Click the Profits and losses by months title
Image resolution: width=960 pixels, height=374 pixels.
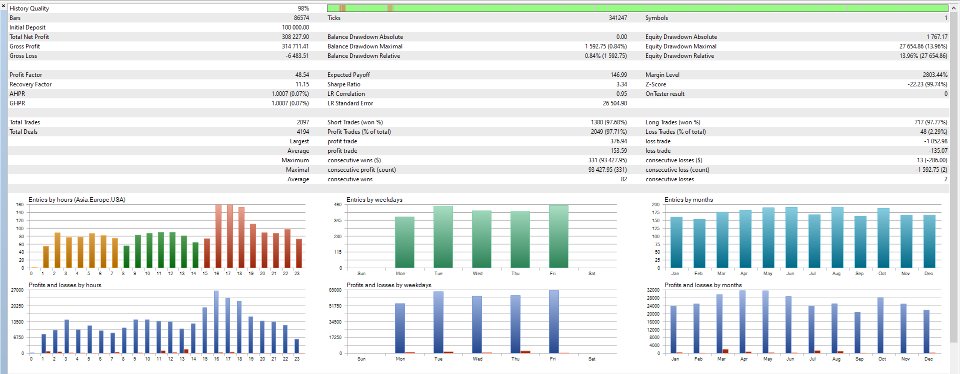703,285
